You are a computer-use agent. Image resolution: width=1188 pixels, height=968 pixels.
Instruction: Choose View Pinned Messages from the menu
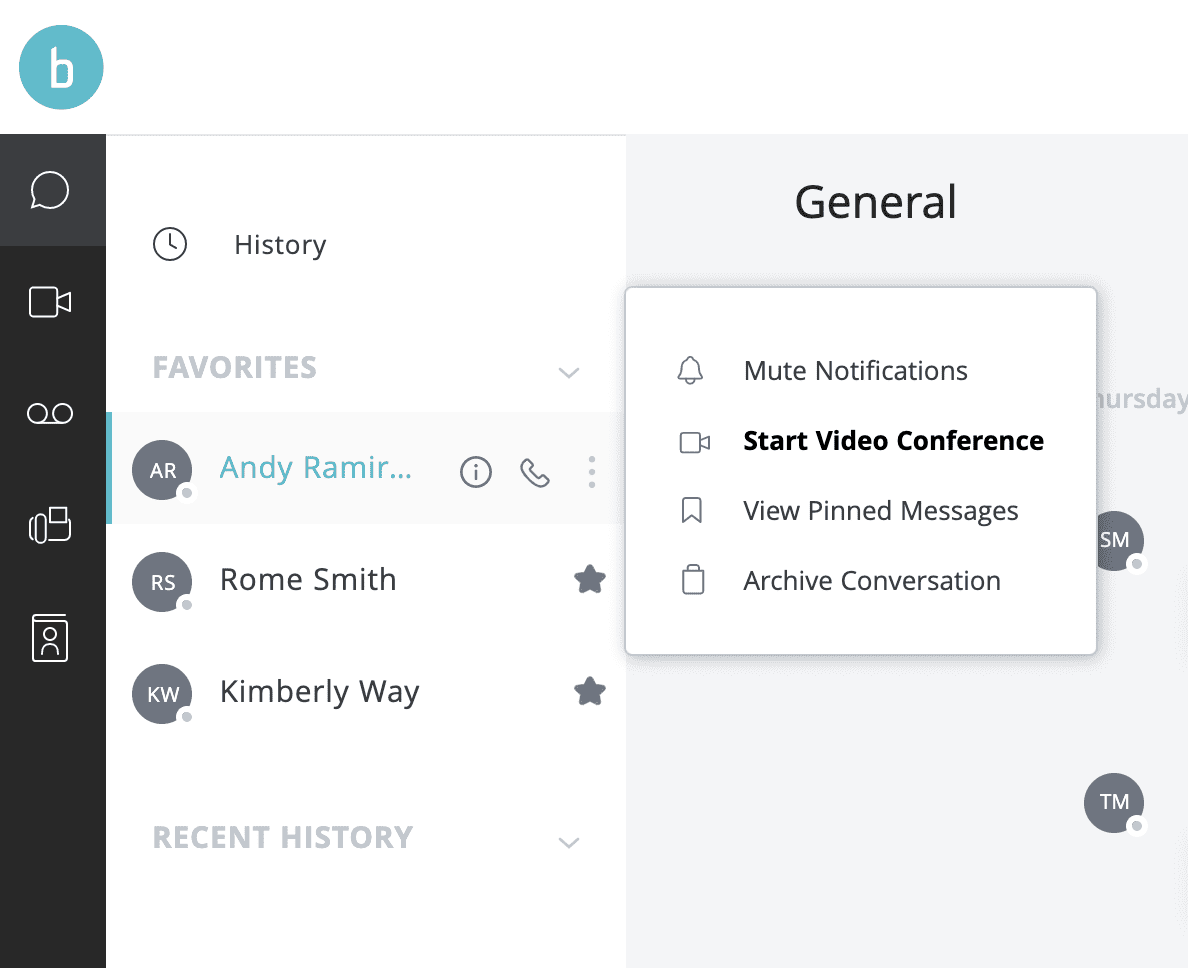coord(880,511)
